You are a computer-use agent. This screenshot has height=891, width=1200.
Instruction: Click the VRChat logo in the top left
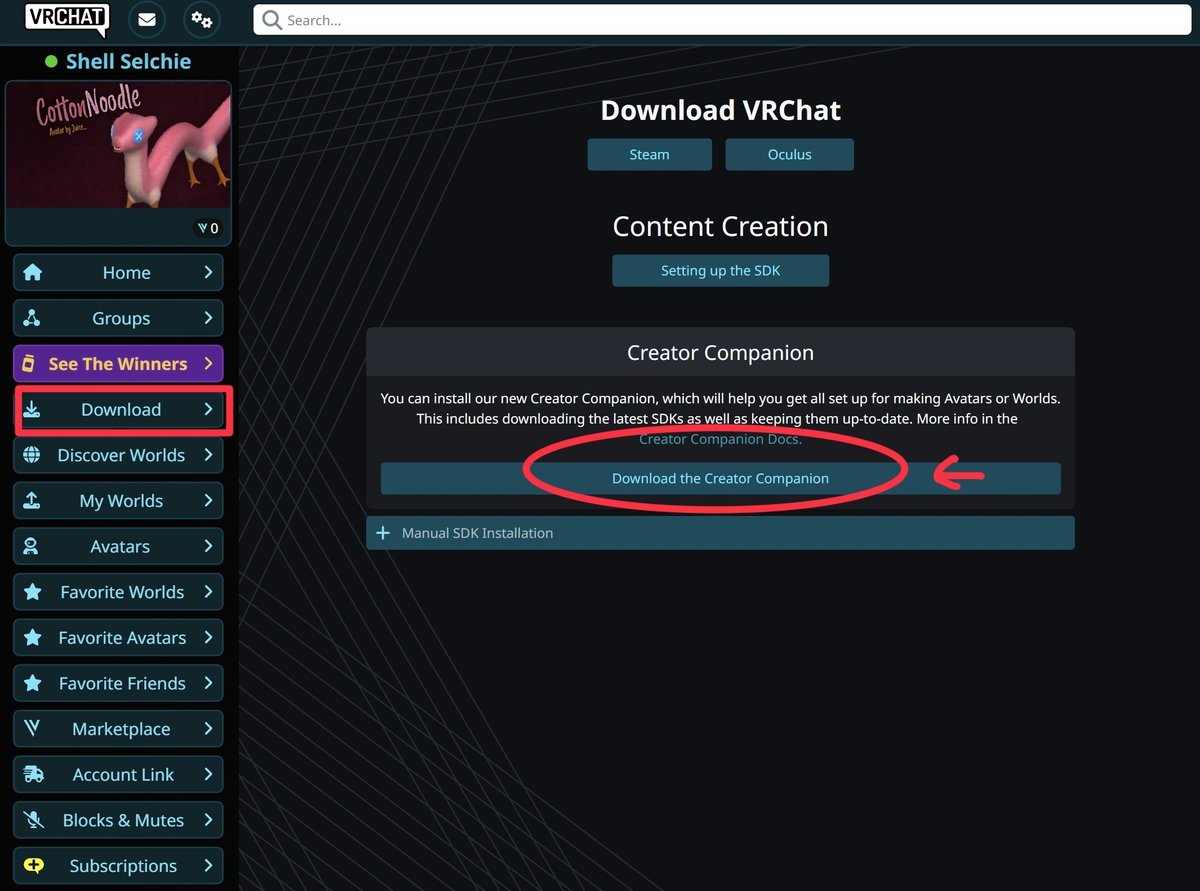click(x=65, y=19)
